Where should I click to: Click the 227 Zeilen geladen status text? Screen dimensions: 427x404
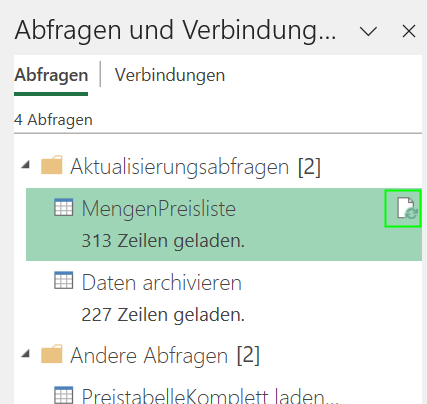tap(163, 314)
